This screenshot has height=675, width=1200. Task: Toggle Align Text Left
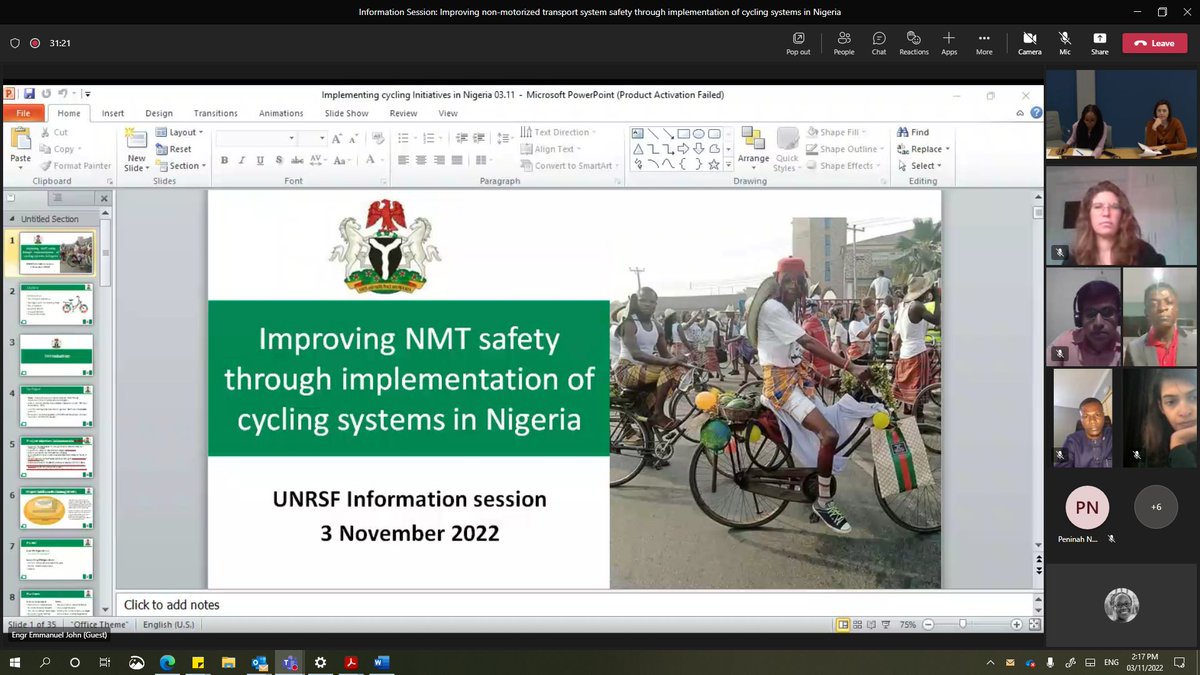coord(403,160)
